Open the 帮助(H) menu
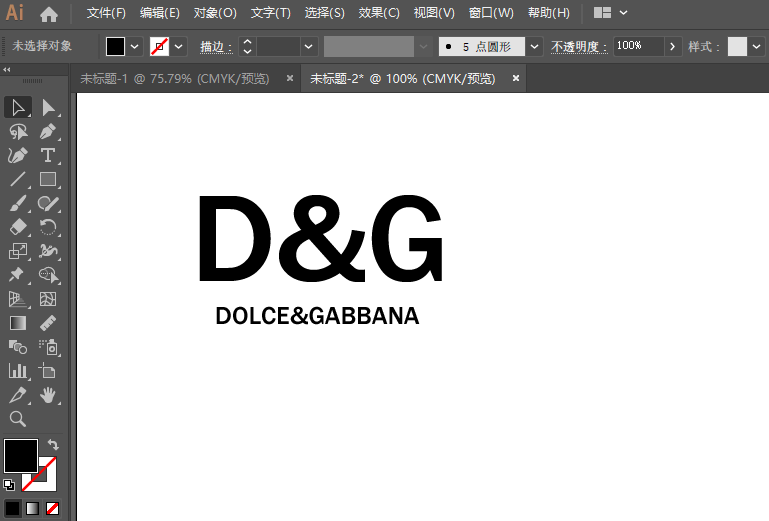Viewport: 769px width, 521px height. click(549, 13)
